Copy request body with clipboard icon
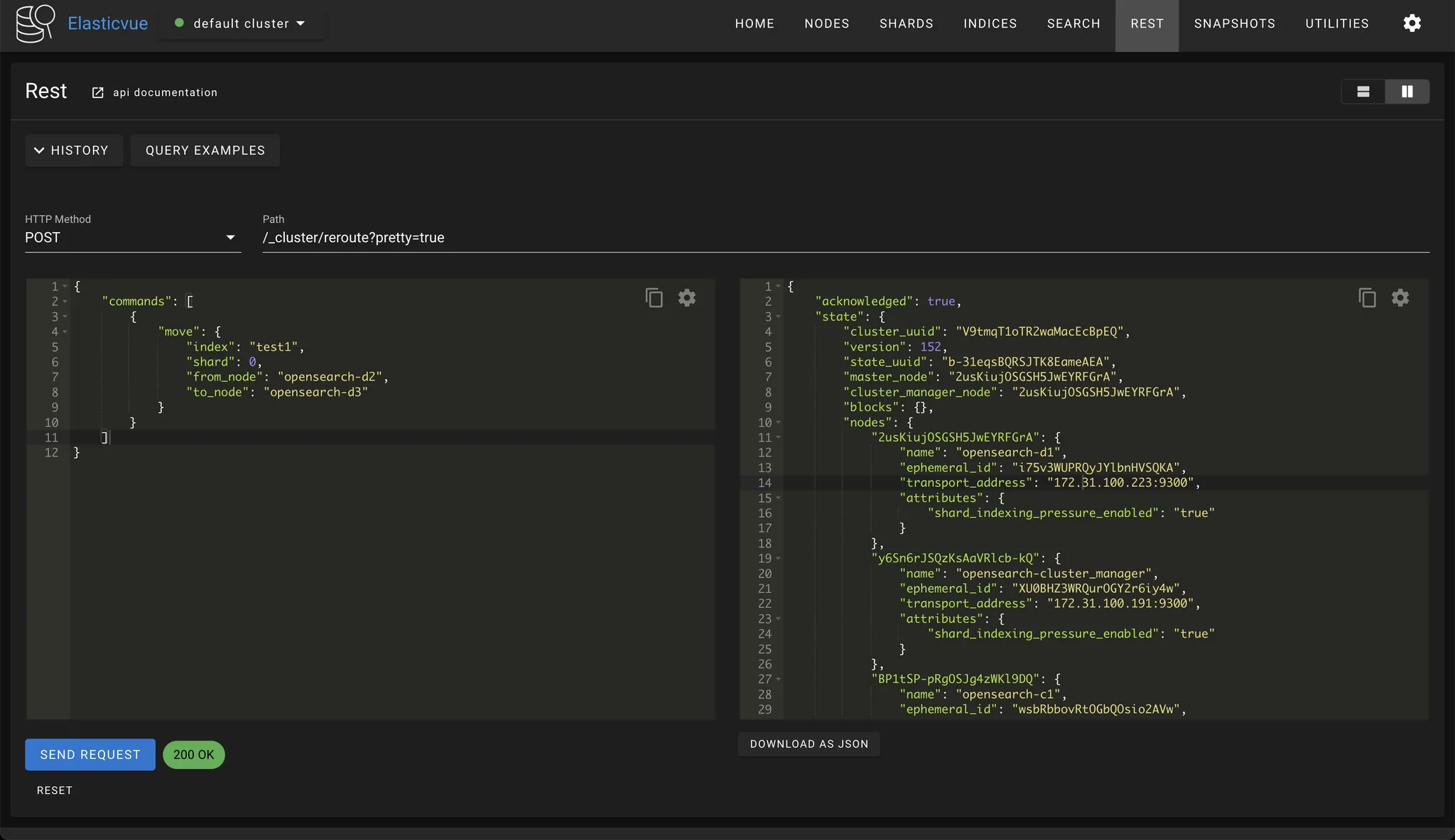The height and width of the screenshot is (840, 1455). coord(654,298)
